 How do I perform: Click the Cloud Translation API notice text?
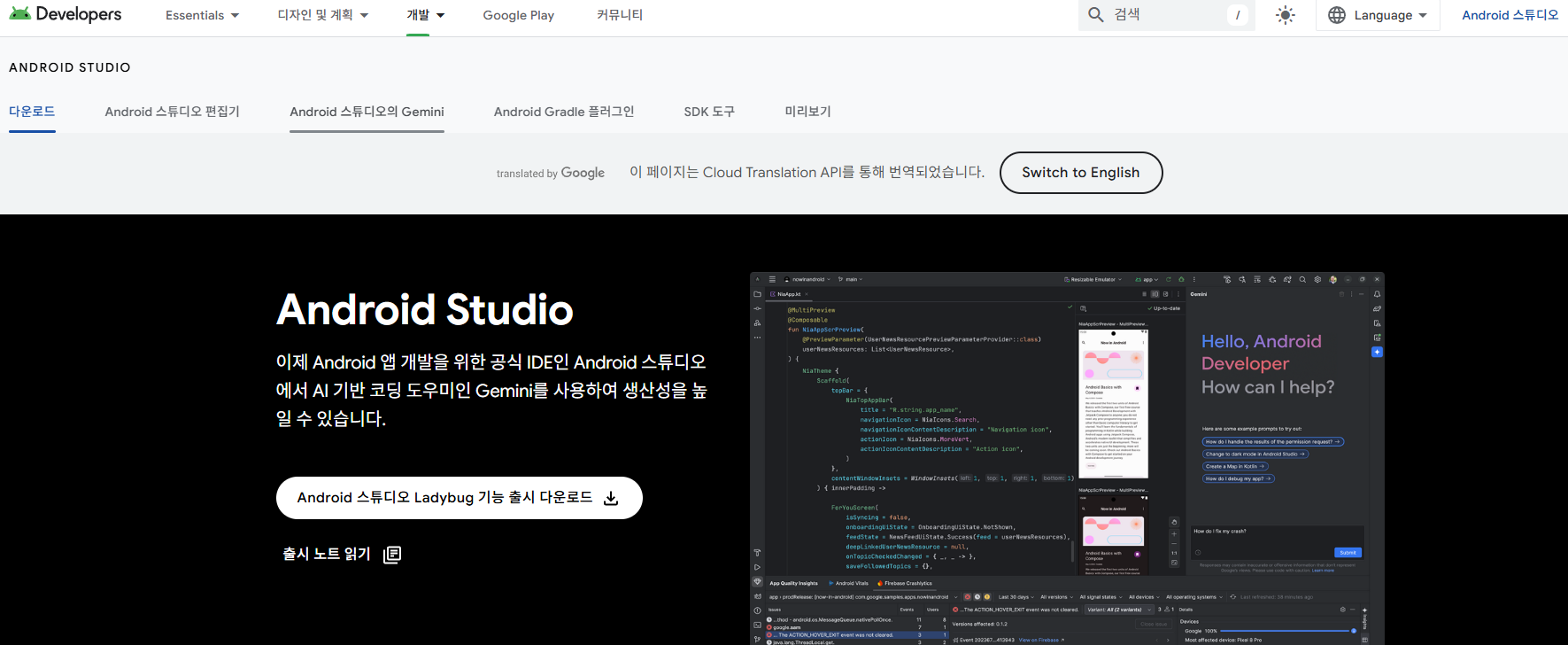click(807, 172)
